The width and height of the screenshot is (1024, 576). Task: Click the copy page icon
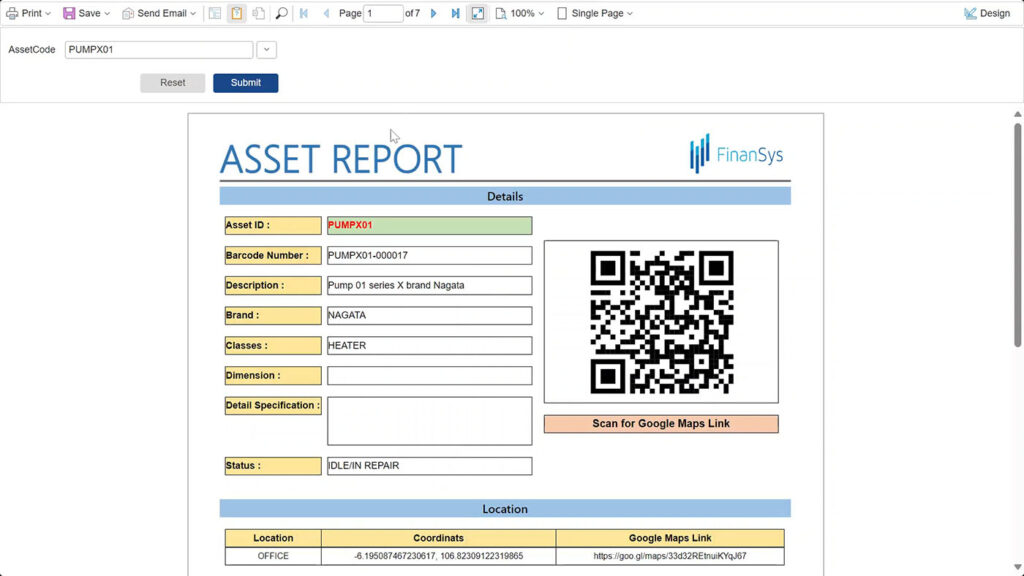[259, 13]
